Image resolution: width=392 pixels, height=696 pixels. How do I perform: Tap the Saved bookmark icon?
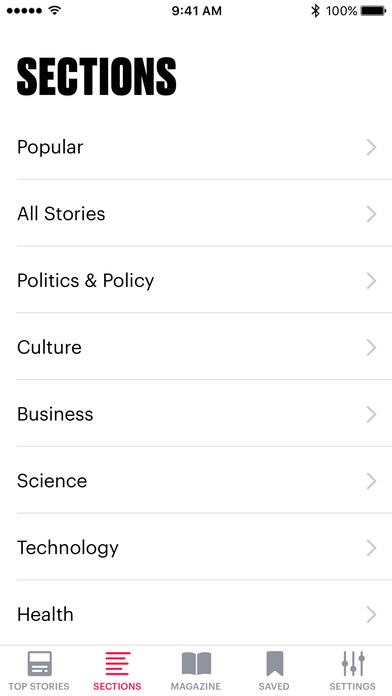274,664
